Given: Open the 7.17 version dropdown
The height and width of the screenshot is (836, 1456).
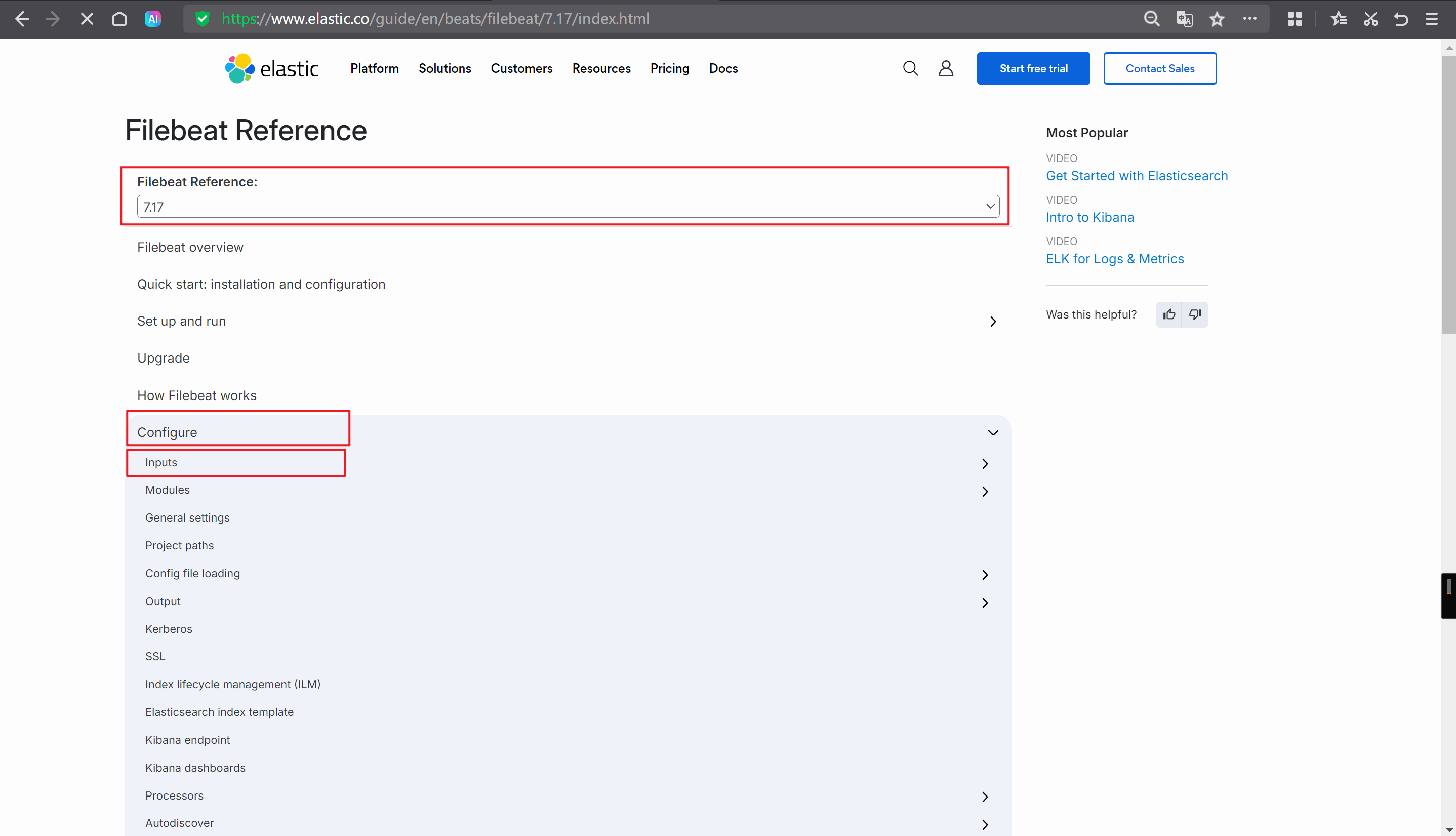Looking at the screenshot, I should click(568, 207).
